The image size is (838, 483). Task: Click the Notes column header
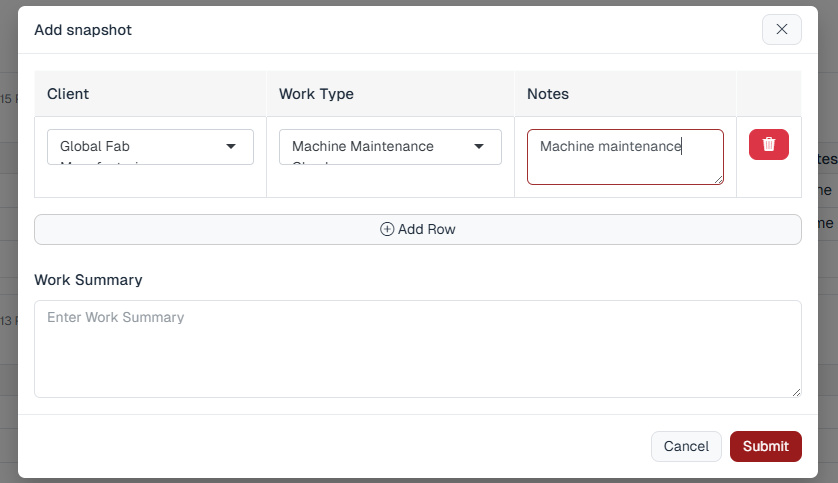(x=548, y=94)
